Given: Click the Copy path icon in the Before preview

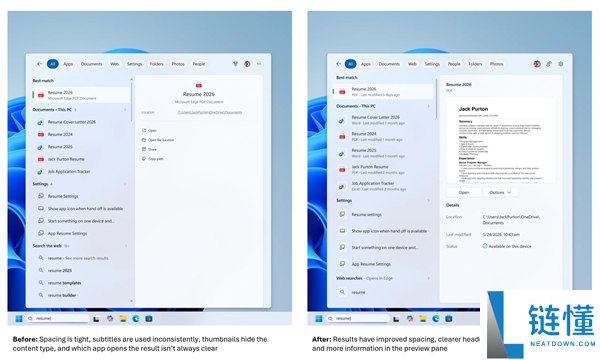Looking at the screenshot, I should click(x=144, y=158).
